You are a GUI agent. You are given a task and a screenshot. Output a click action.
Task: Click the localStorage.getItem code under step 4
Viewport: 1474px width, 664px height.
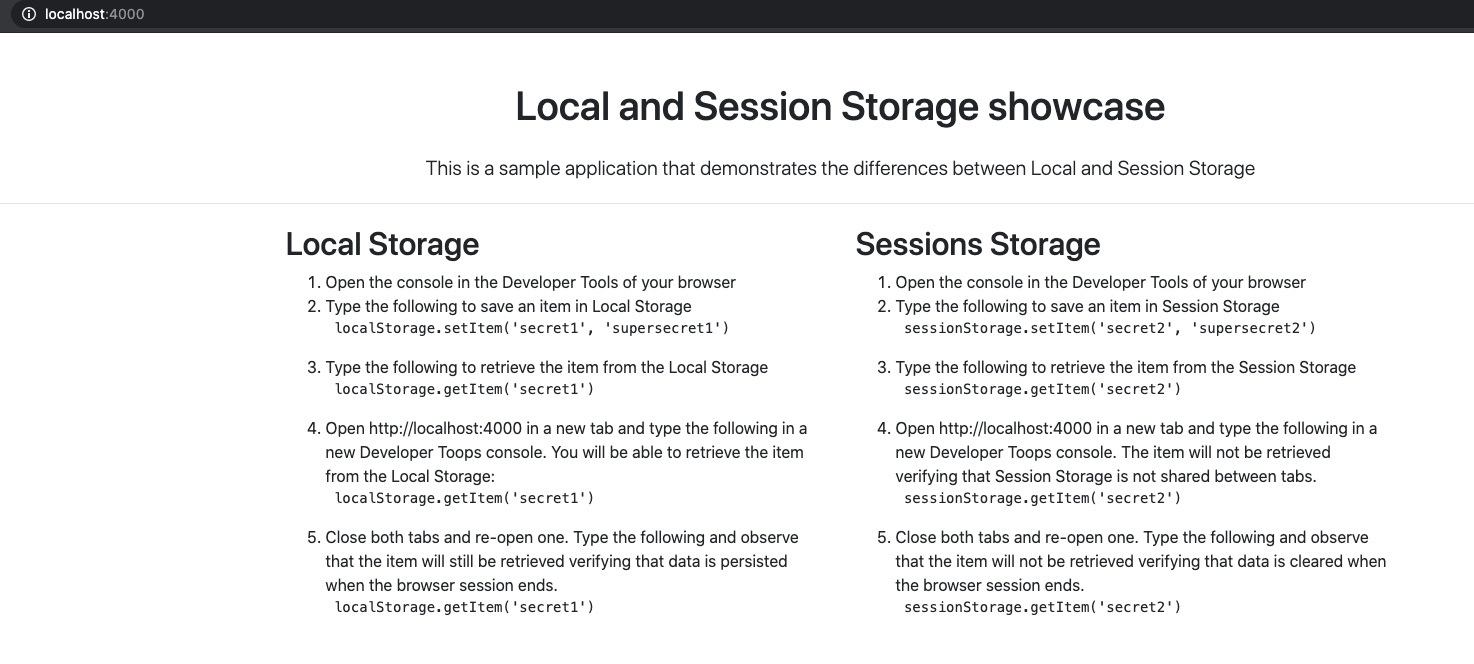464,498
